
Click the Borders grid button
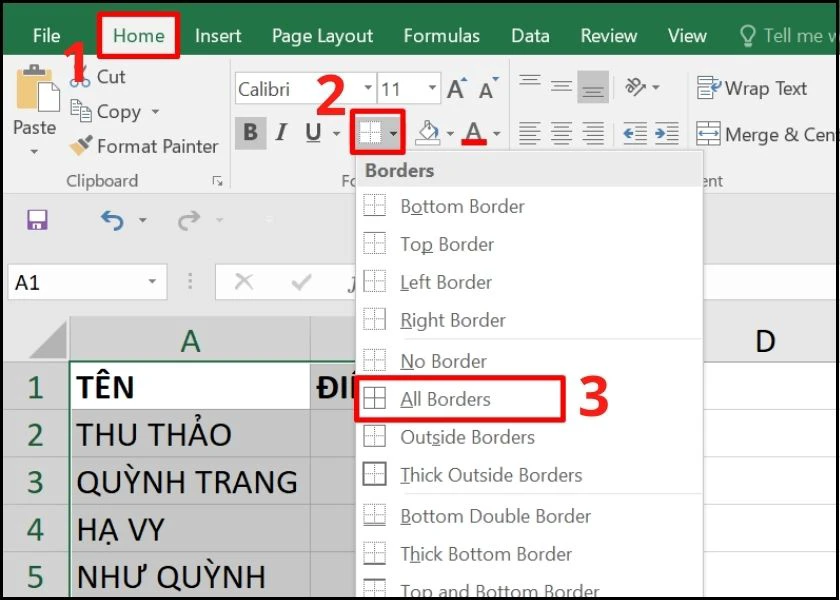(x=370, y=132)
